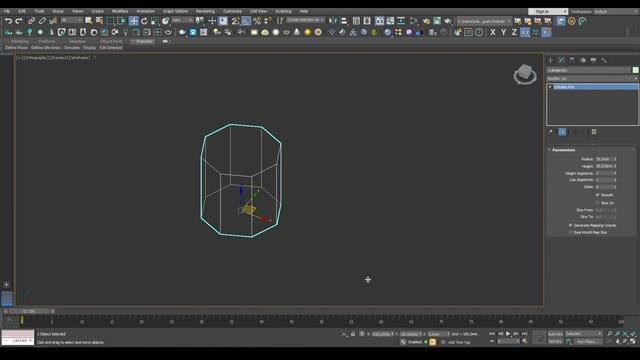Image resolution: width=640 pixels, height=360 pixels.
Task: Open the File menu
Action: pos(7,11)
